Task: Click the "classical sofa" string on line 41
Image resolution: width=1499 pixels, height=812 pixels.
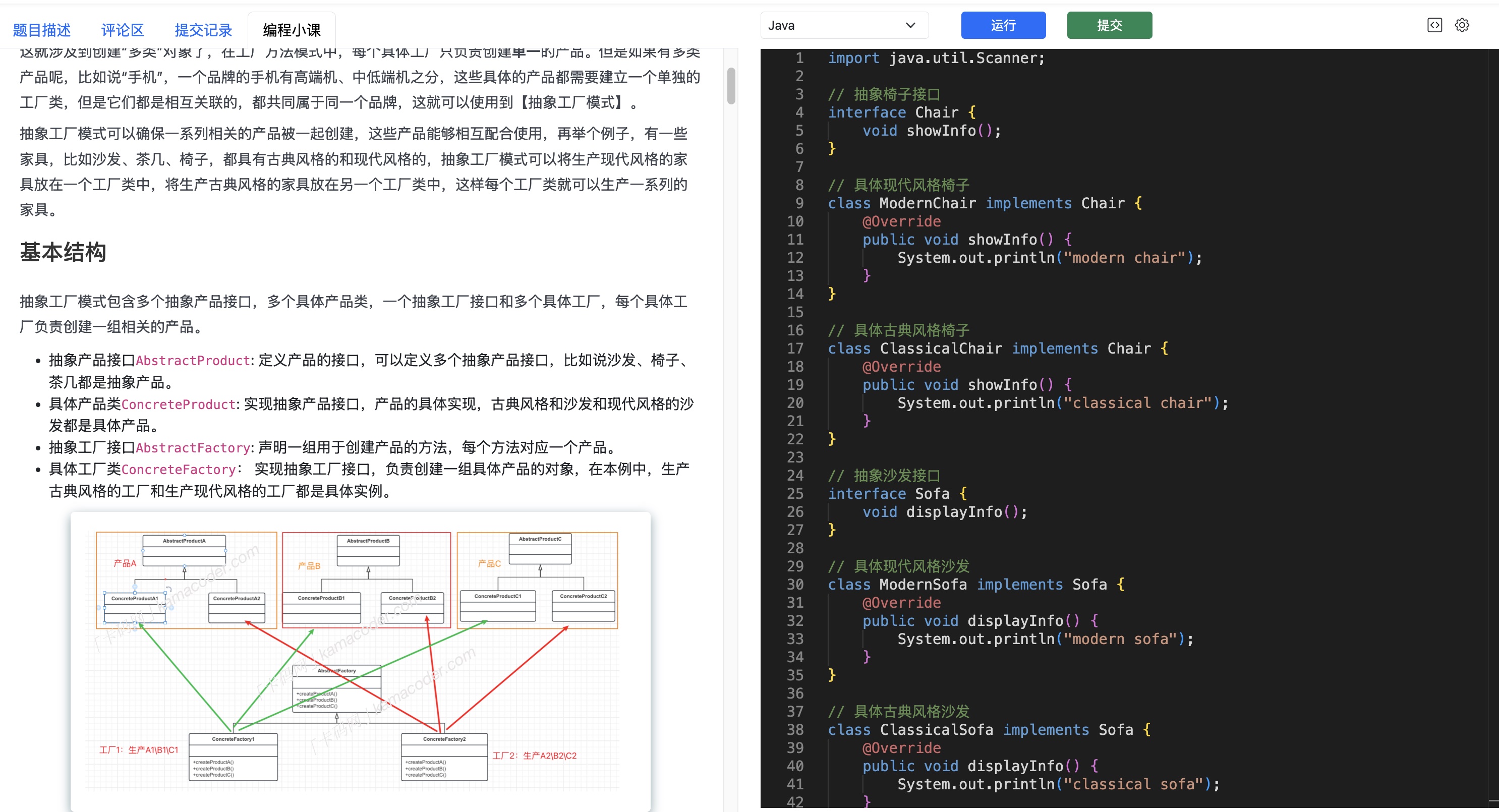Action: click(x=1133, y=784)
